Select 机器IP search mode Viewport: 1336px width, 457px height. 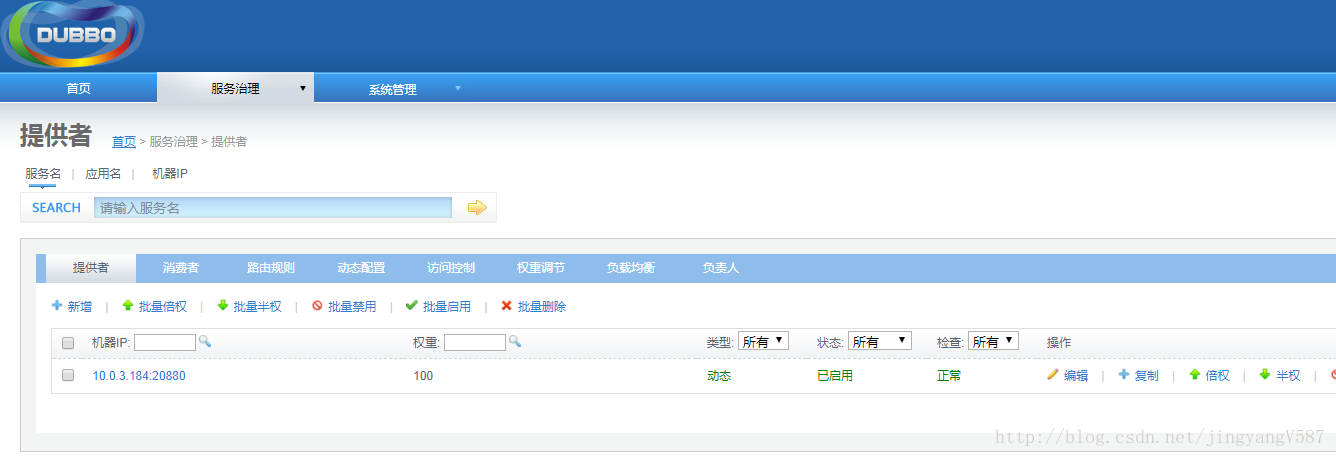tap(170, 173)
